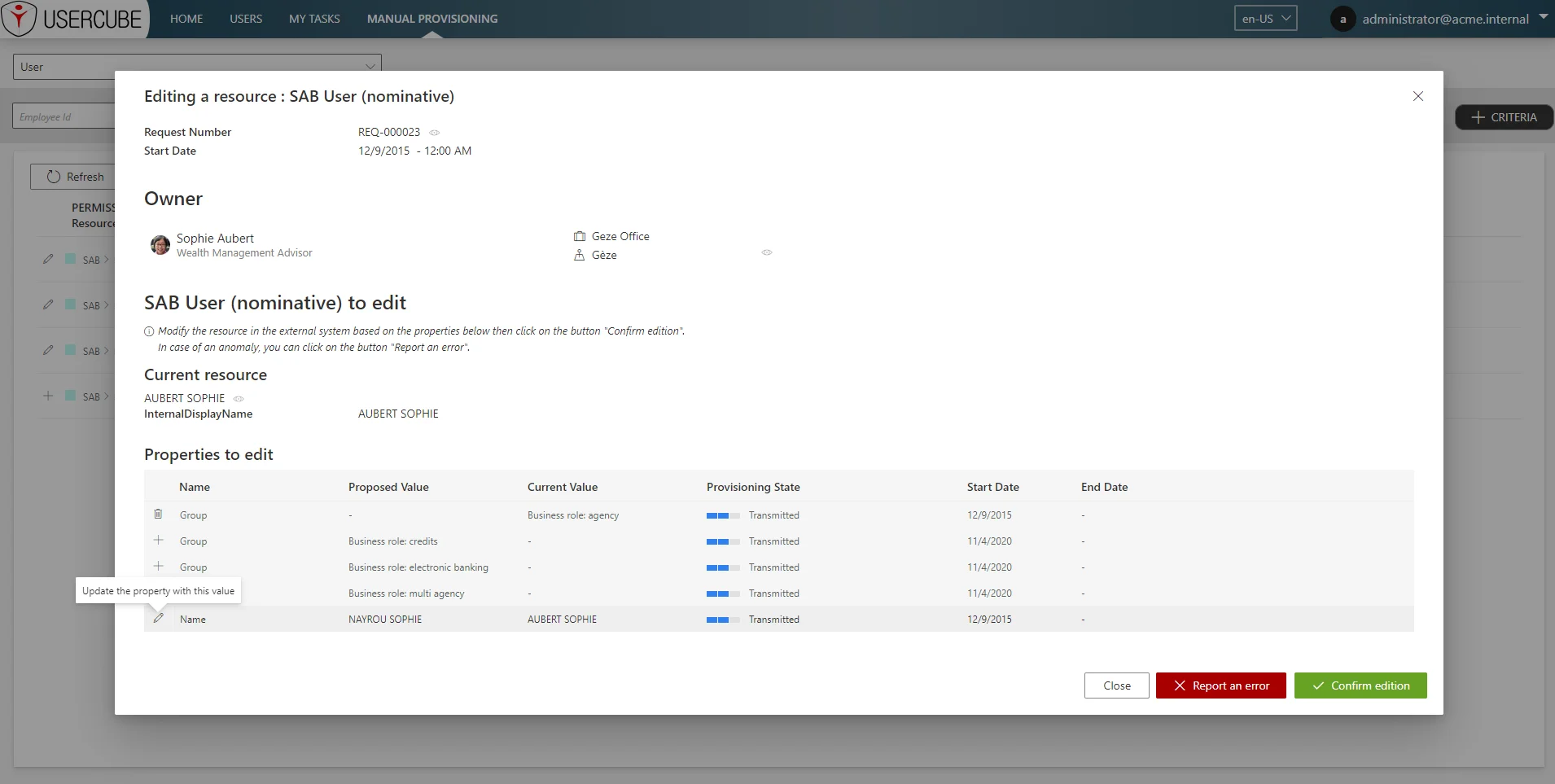This screenshot has width=1555, height=784.
Task: Select the MANUAL PROVISIONING tab
Action: 432,19
